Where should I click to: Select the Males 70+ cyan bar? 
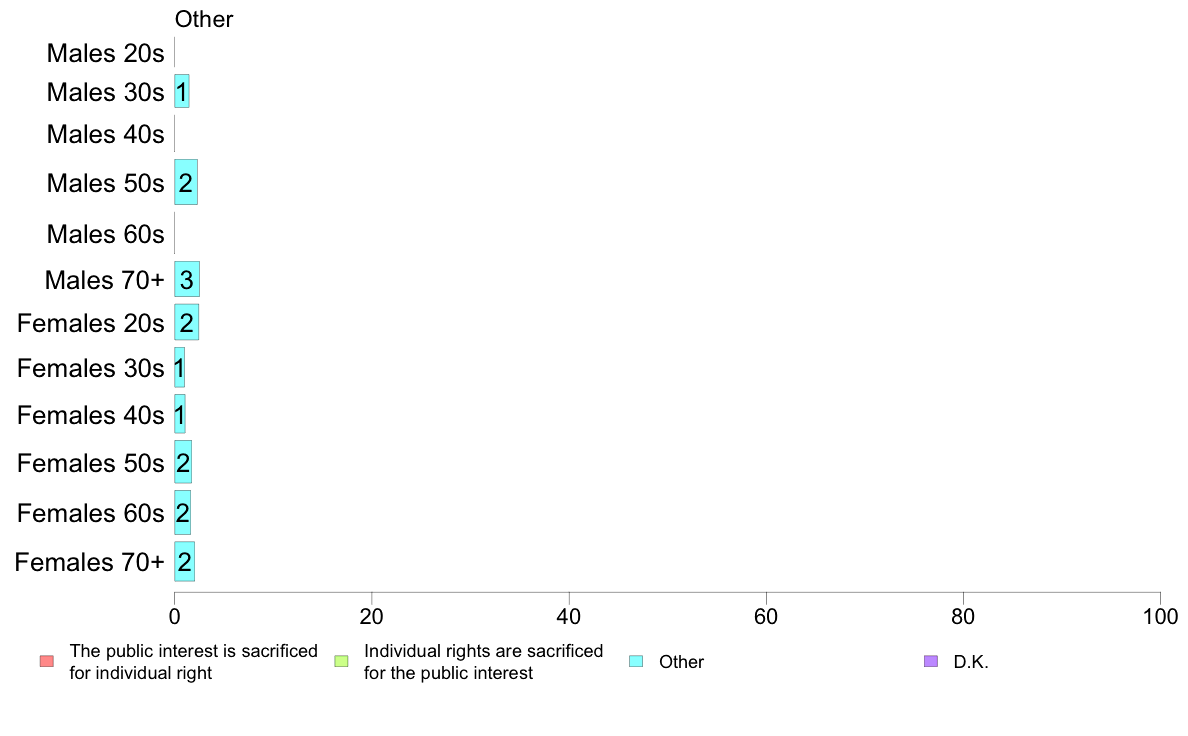(187, 279)
